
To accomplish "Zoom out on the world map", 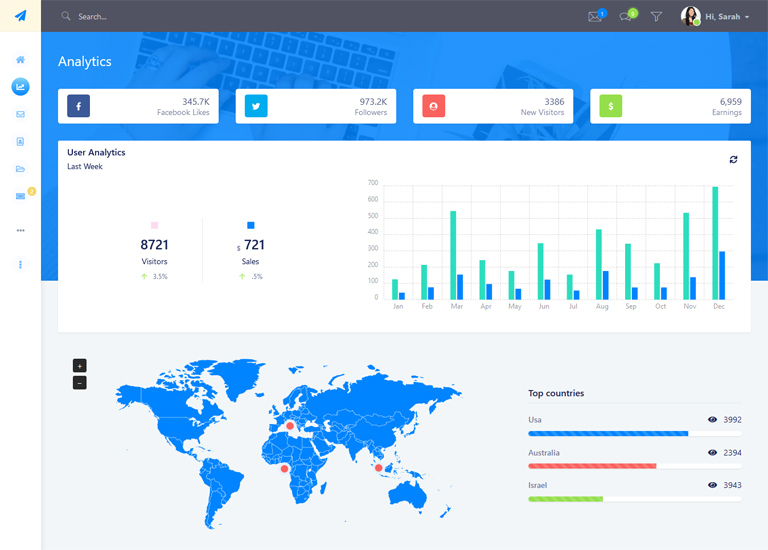I will pyautogui.click(x=80, y=383).
